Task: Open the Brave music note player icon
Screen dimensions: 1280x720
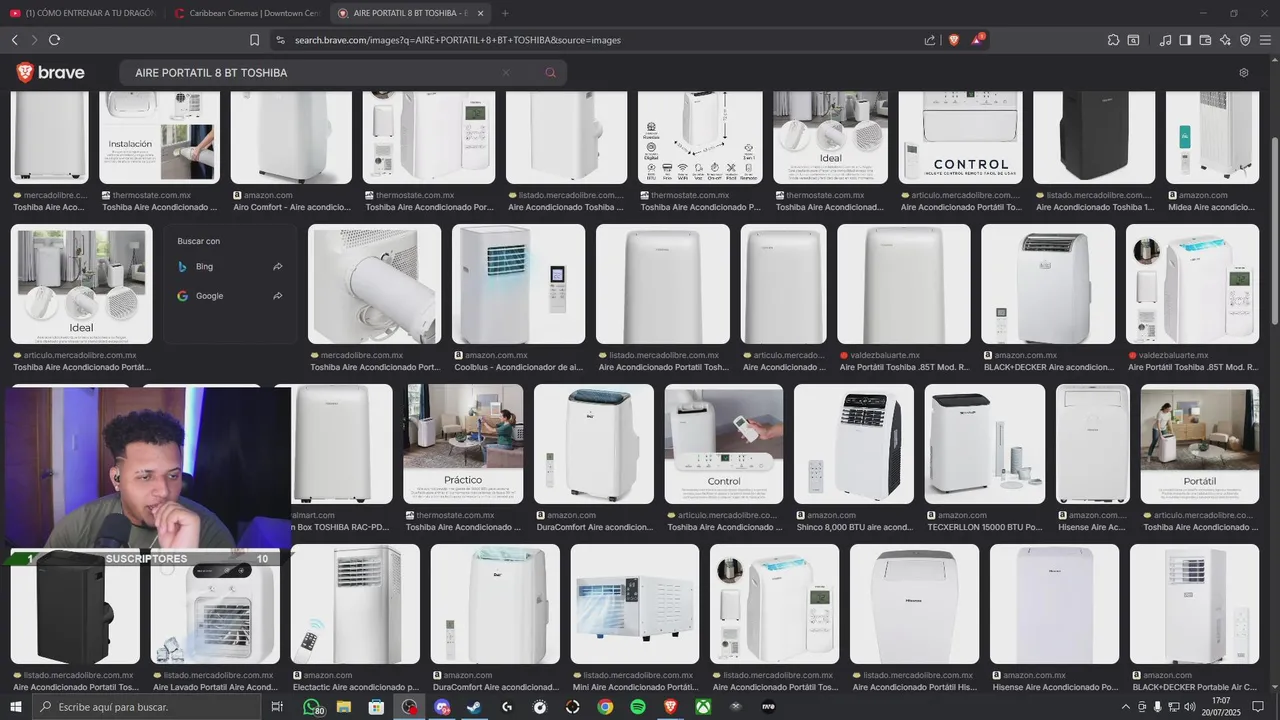Action: (x=1165, y=40)
